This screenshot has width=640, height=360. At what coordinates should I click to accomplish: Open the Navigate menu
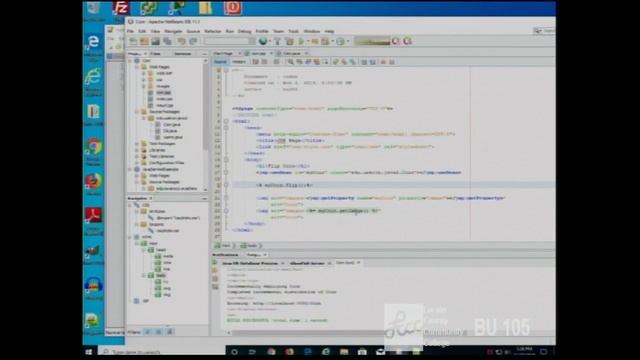pyautogui.click(x=173, y=31)
